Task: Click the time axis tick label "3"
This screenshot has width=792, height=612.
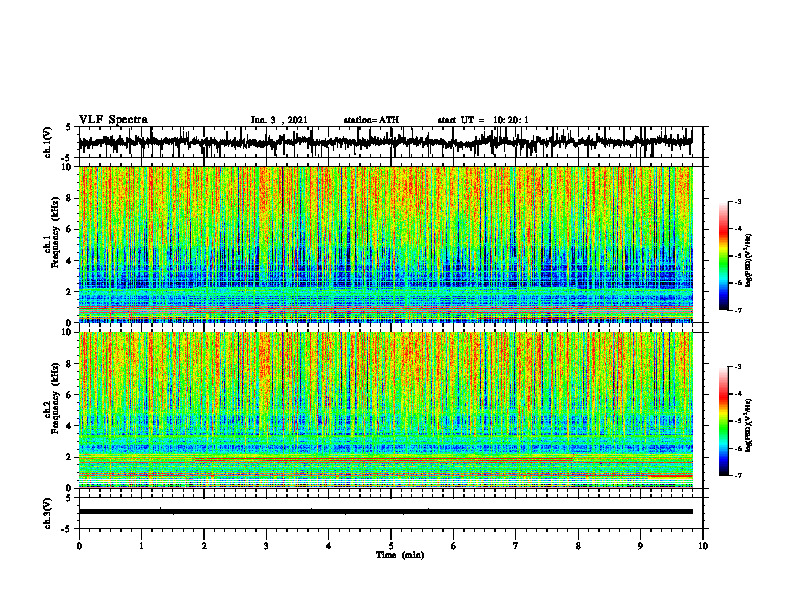Action: 266,546
